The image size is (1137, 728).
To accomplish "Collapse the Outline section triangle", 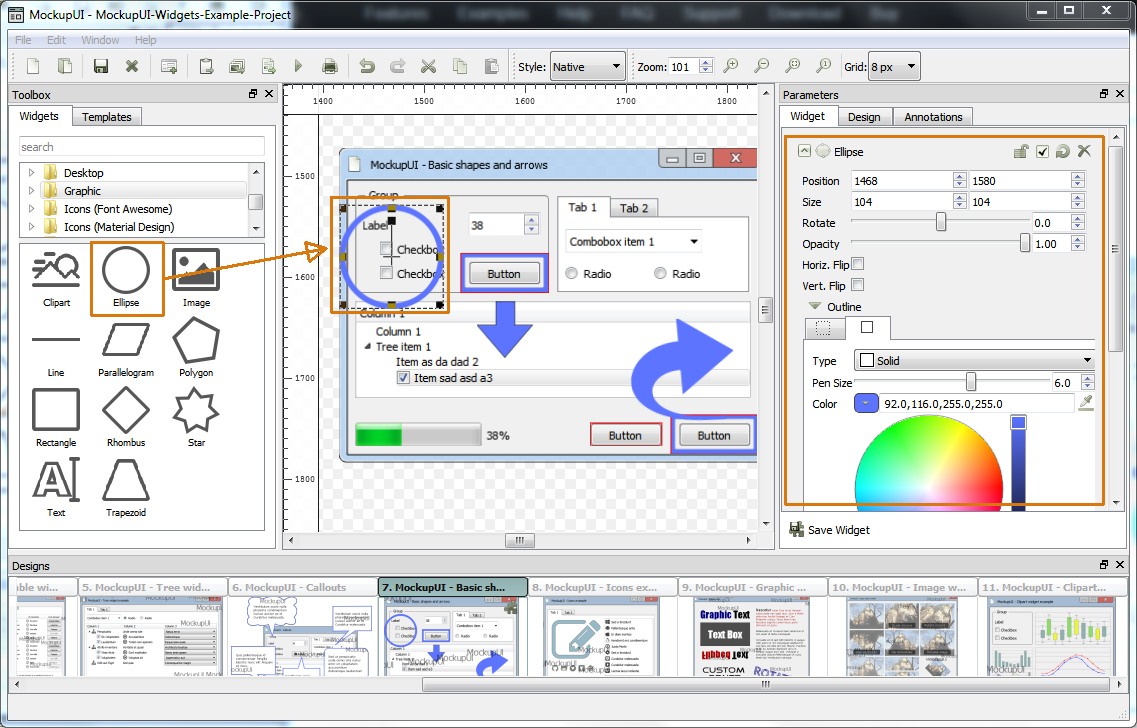I will (815, 307).
